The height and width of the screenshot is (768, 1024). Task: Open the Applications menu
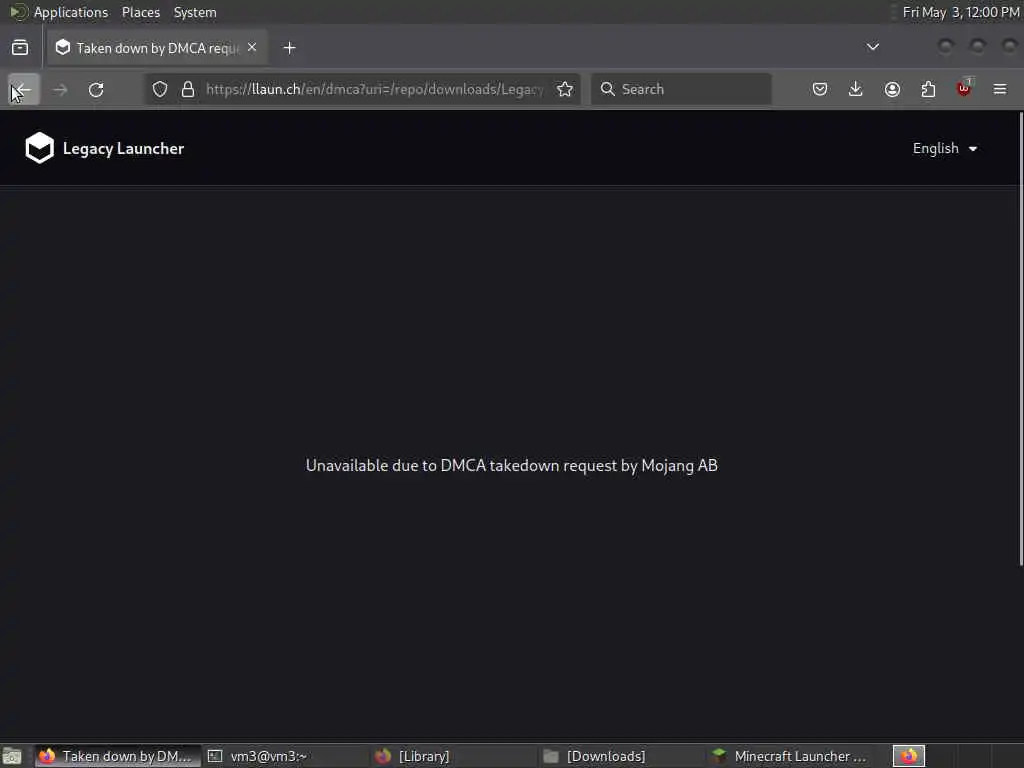[x=71, y=12]
